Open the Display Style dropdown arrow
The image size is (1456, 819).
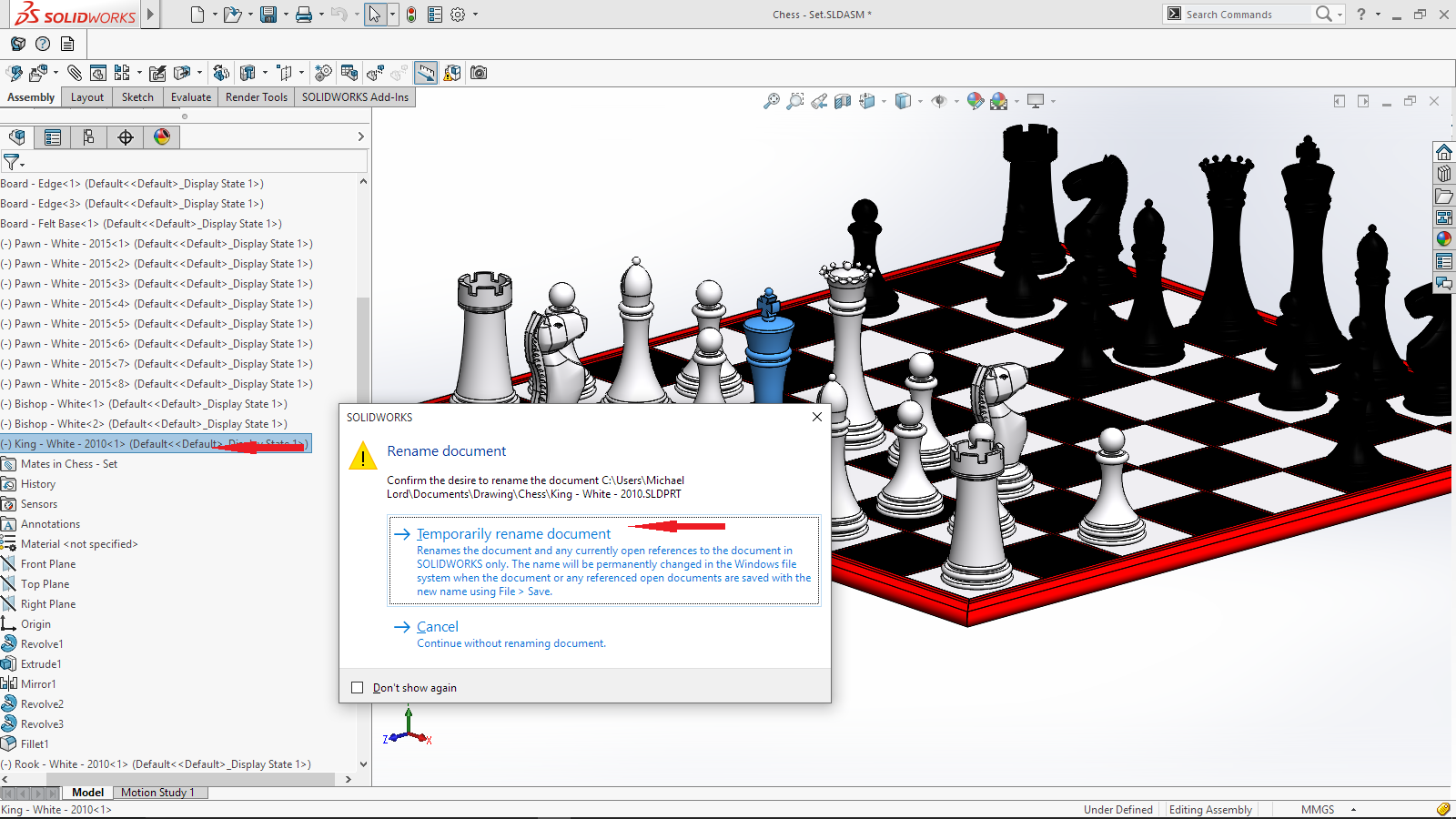920,101
